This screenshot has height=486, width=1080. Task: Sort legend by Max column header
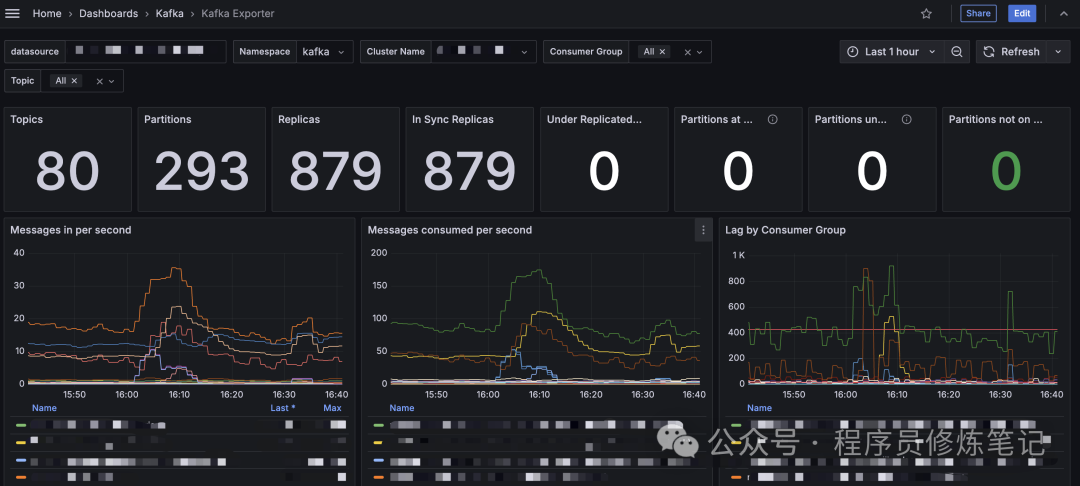point(332,408)
